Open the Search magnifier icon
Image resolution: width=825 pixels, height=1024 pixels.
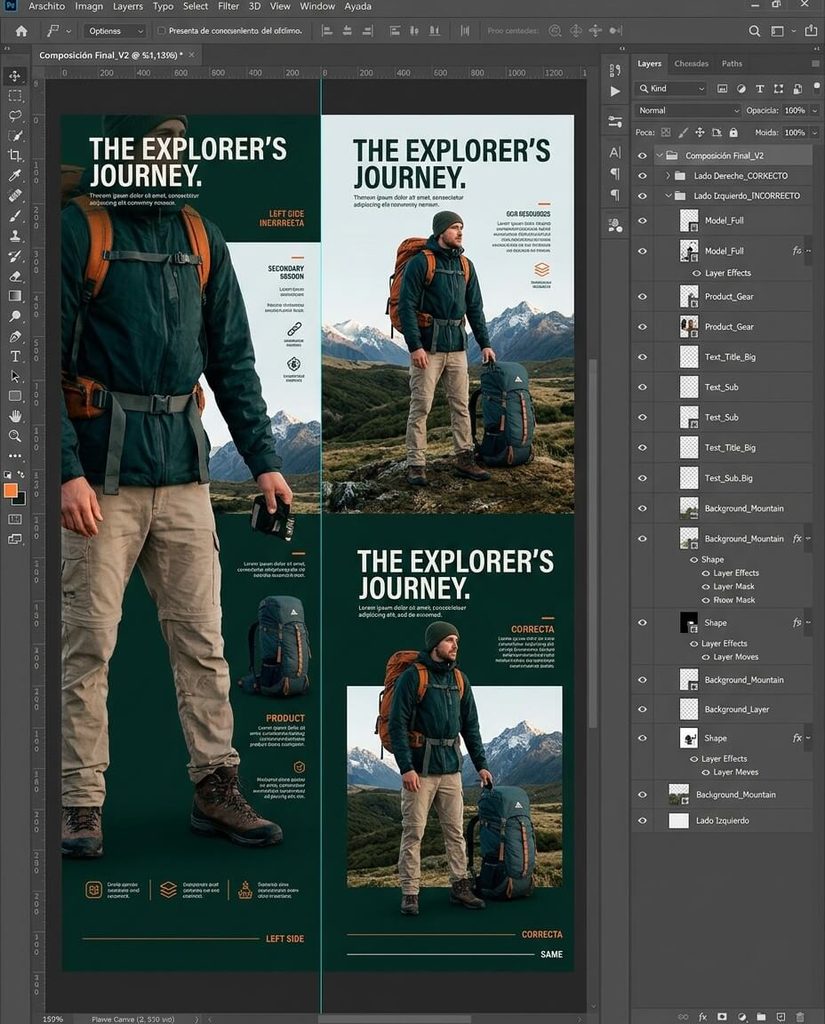(754, 31)
